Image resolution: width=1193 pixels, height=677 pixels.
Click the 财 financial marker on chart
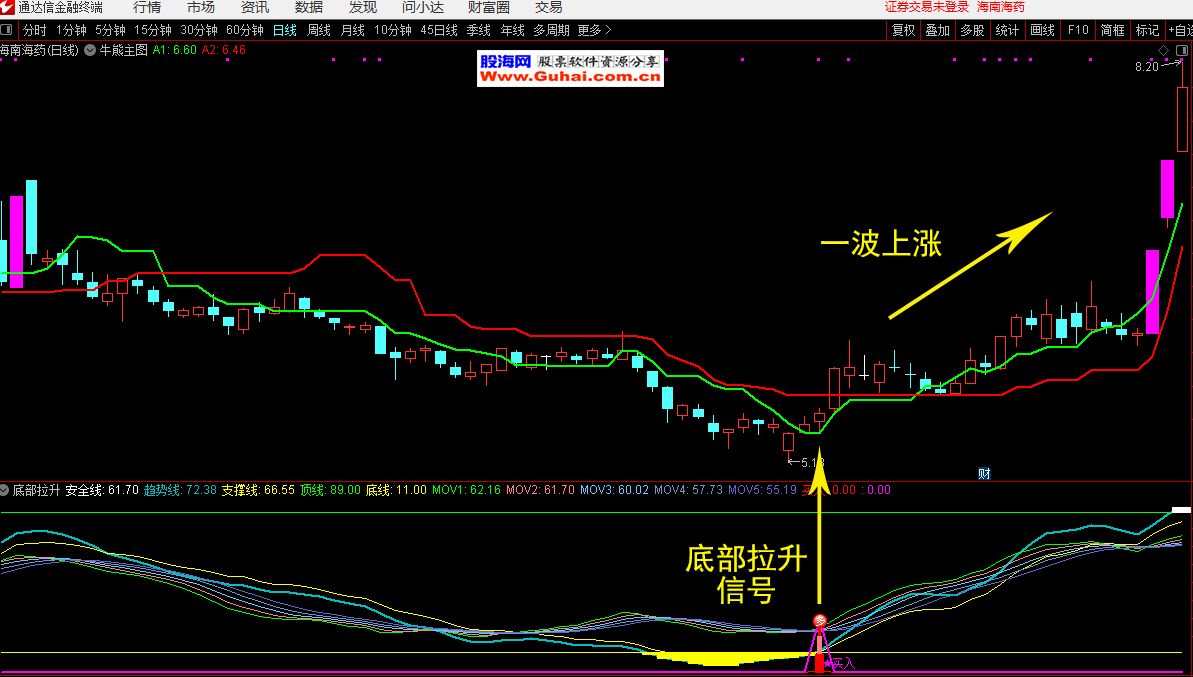(x=983, y=474)
